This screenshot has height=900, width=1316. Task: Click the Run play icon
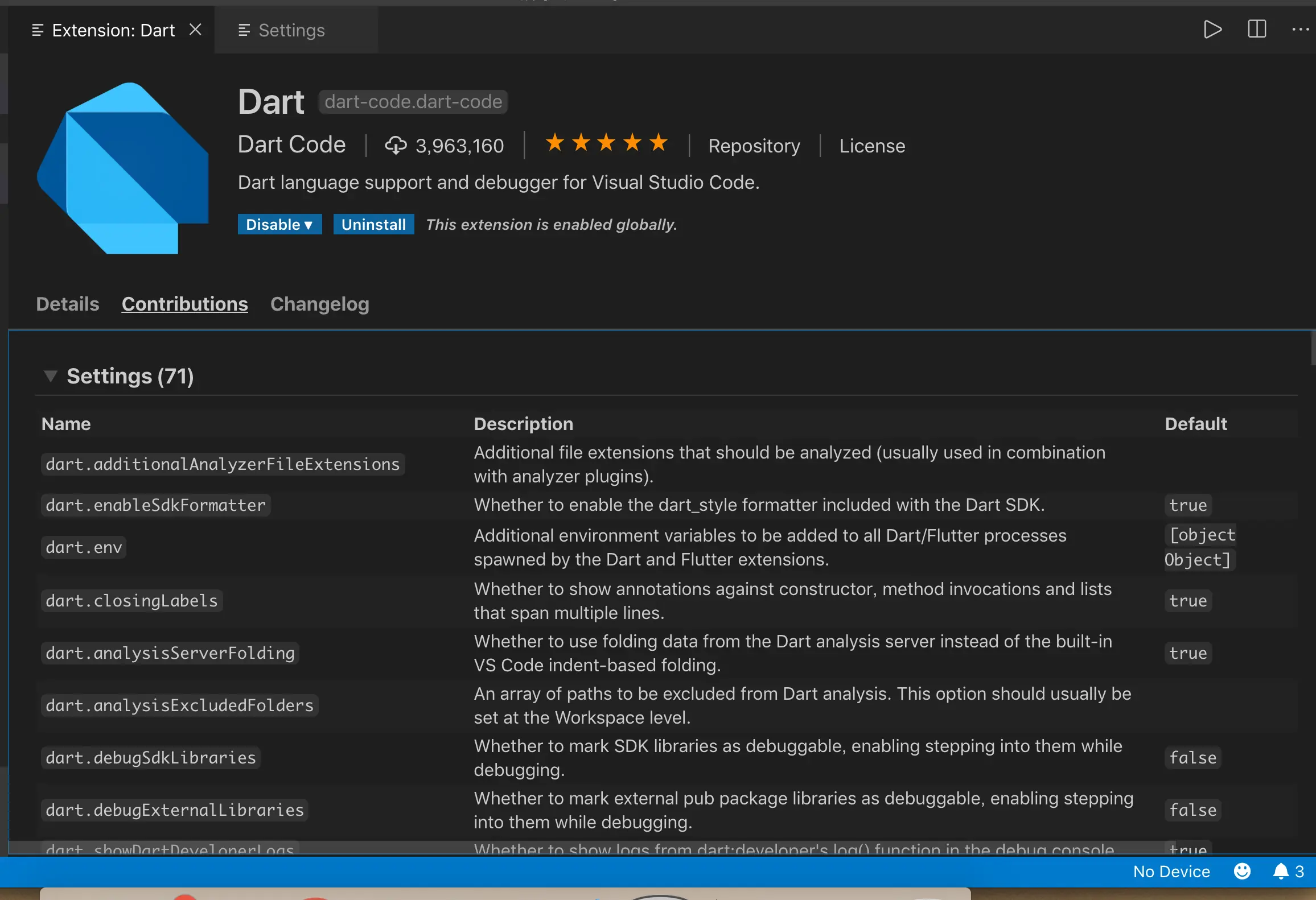(x=1212, y=30)
